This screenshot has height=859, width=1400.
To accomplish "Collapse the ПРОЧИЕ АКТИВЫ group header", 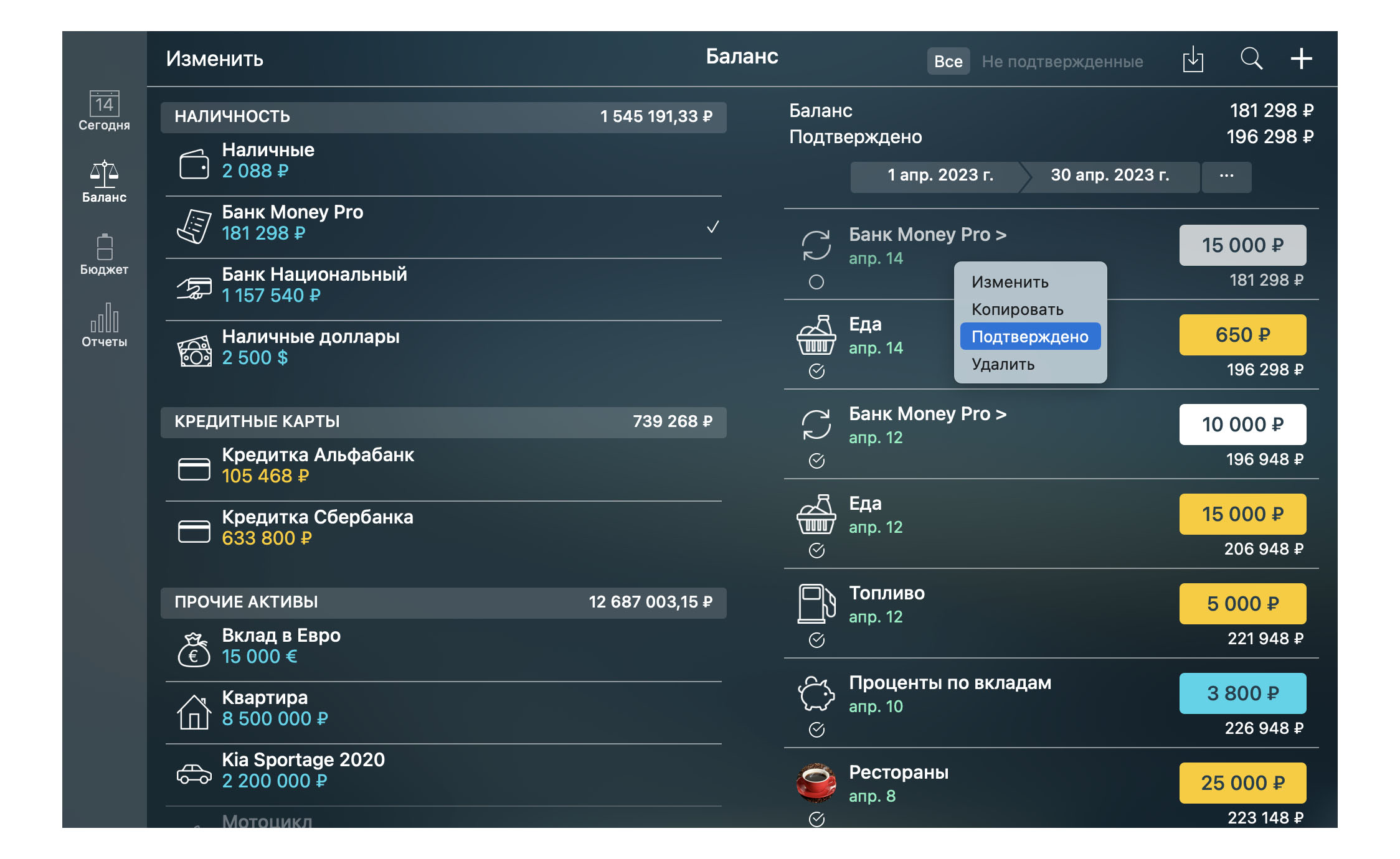I will click(x=443, y=603).
